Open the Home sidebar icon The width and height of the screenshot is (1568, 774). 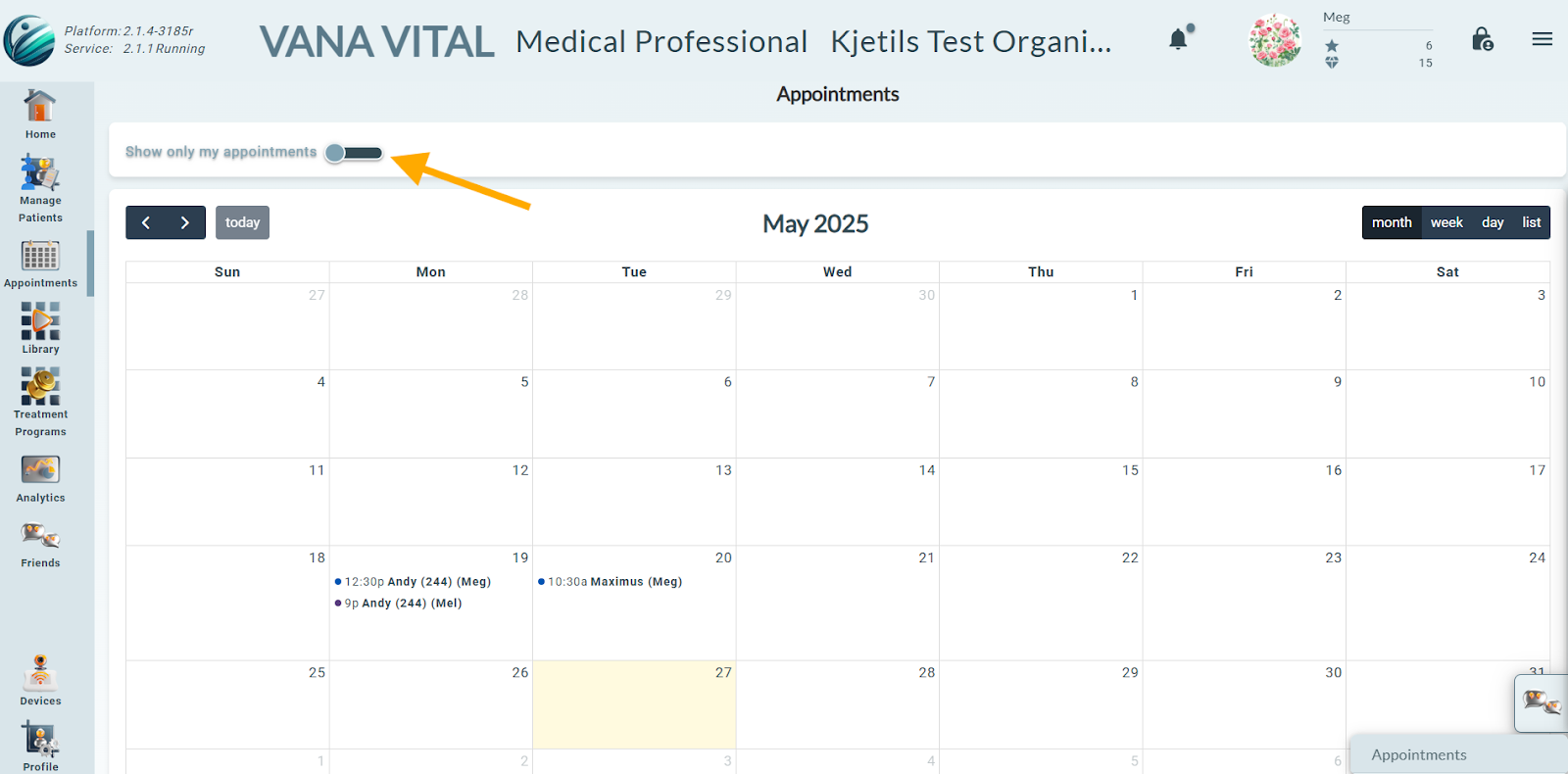pos(40,115)
